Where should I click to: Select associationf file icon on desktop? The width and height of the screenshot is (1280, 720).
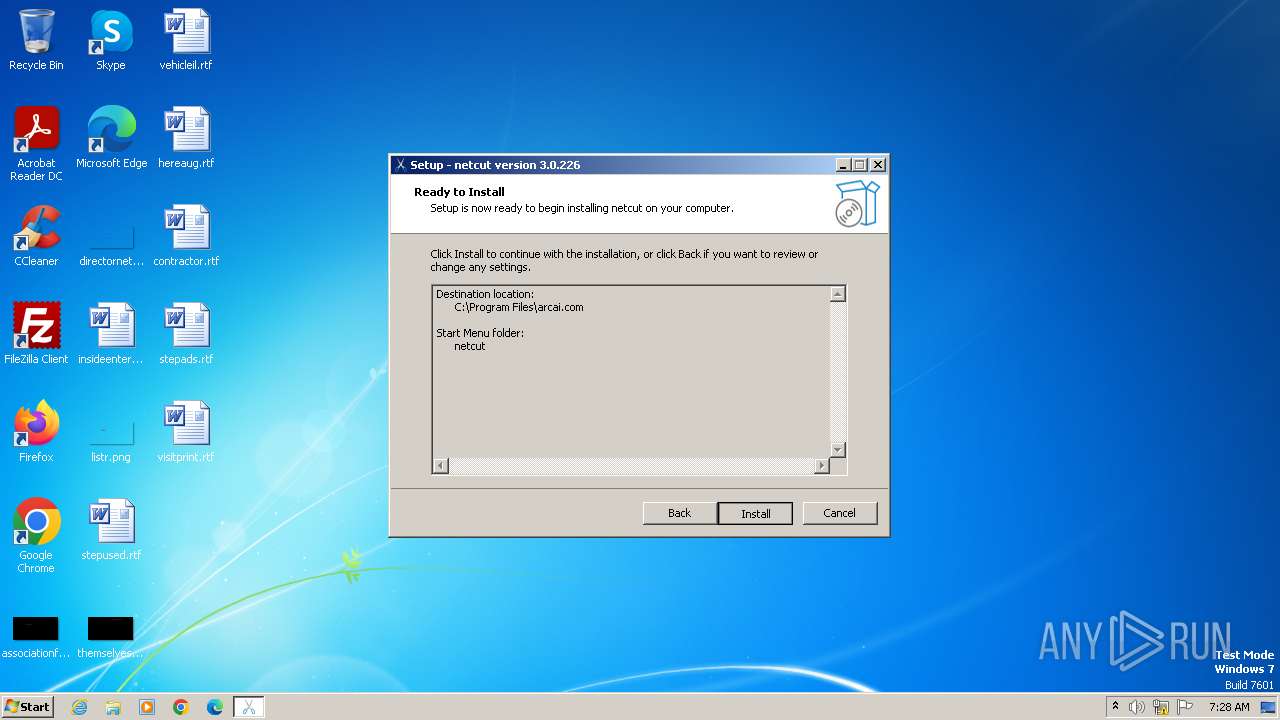coord(36,637)
